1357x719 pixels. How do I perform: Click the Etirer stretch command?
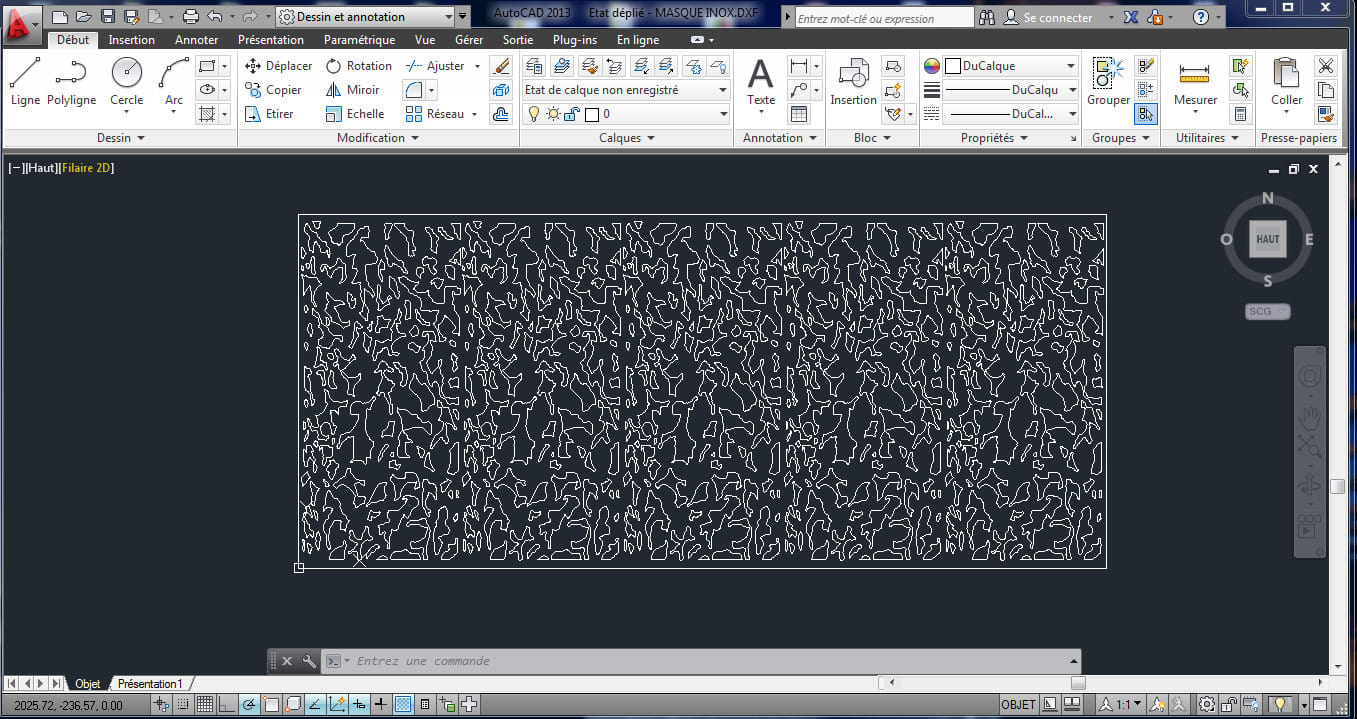pos(269,114)
